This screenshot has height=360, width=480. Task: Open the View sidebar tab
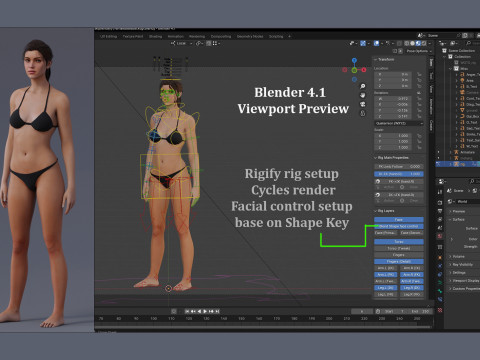(431, 89)
